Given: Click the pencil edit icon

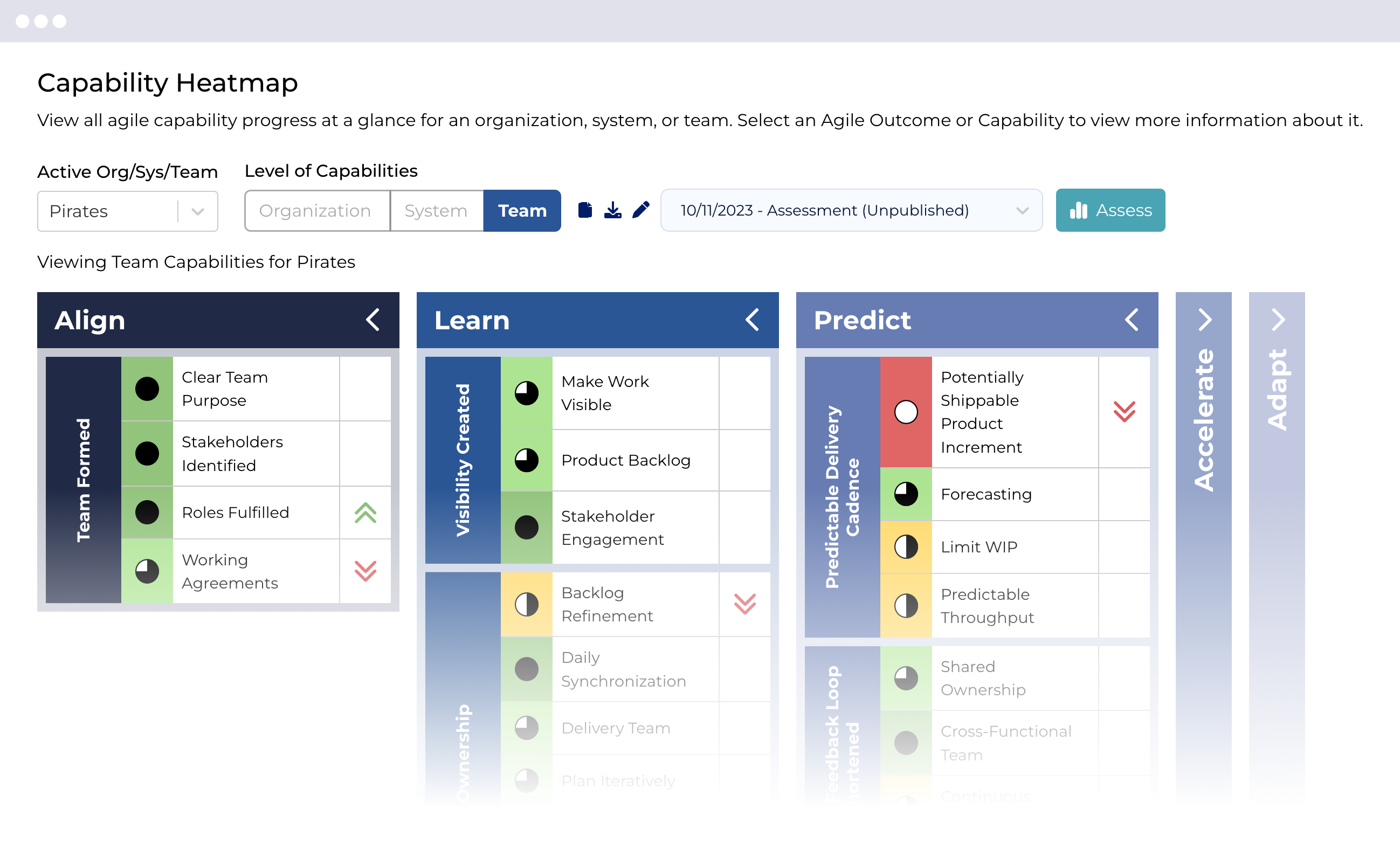Looking at the screenshot, I should coord(641,210).
